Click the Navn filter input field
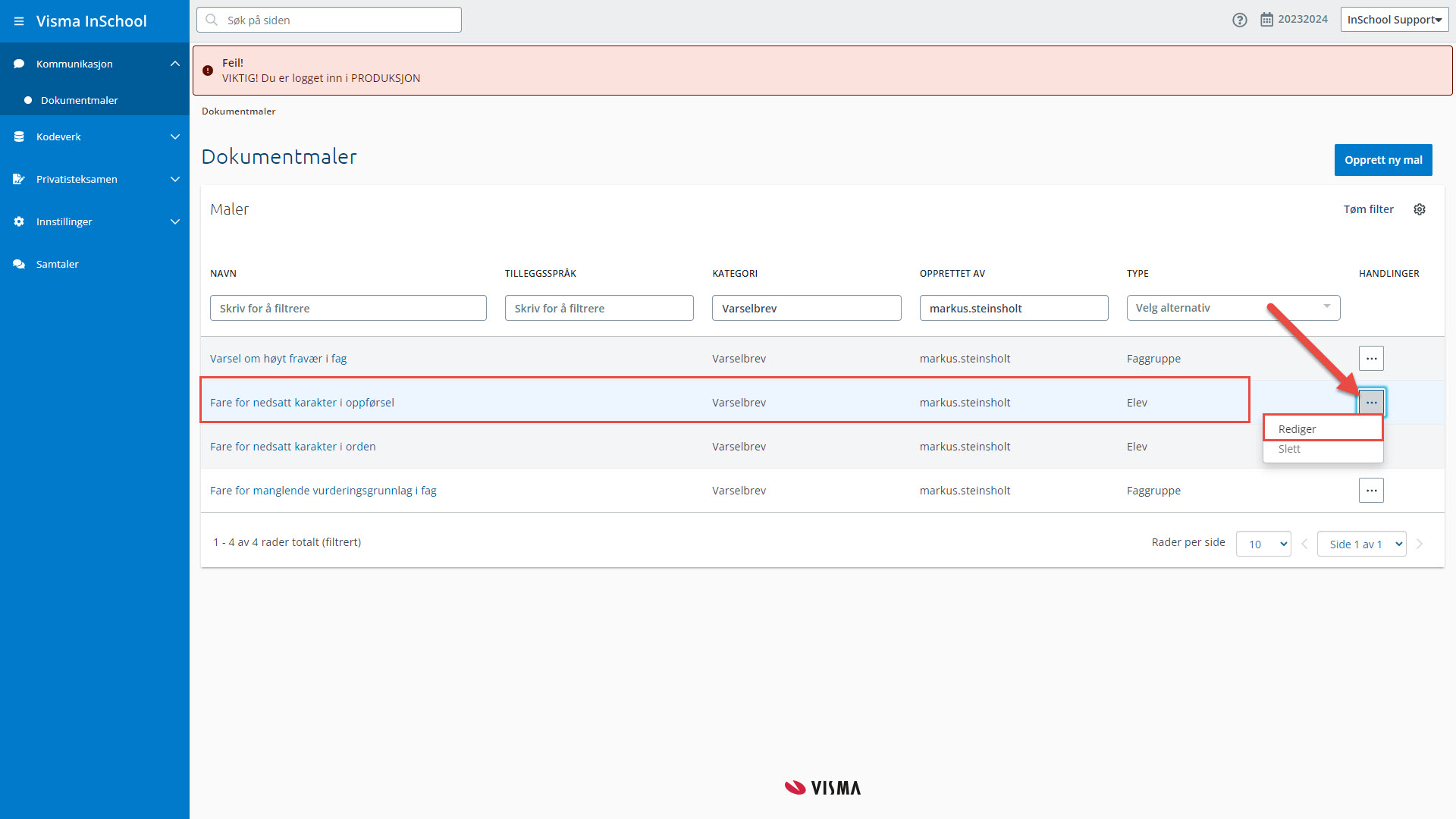1456x819 pixels. click(x=348, y=309)
